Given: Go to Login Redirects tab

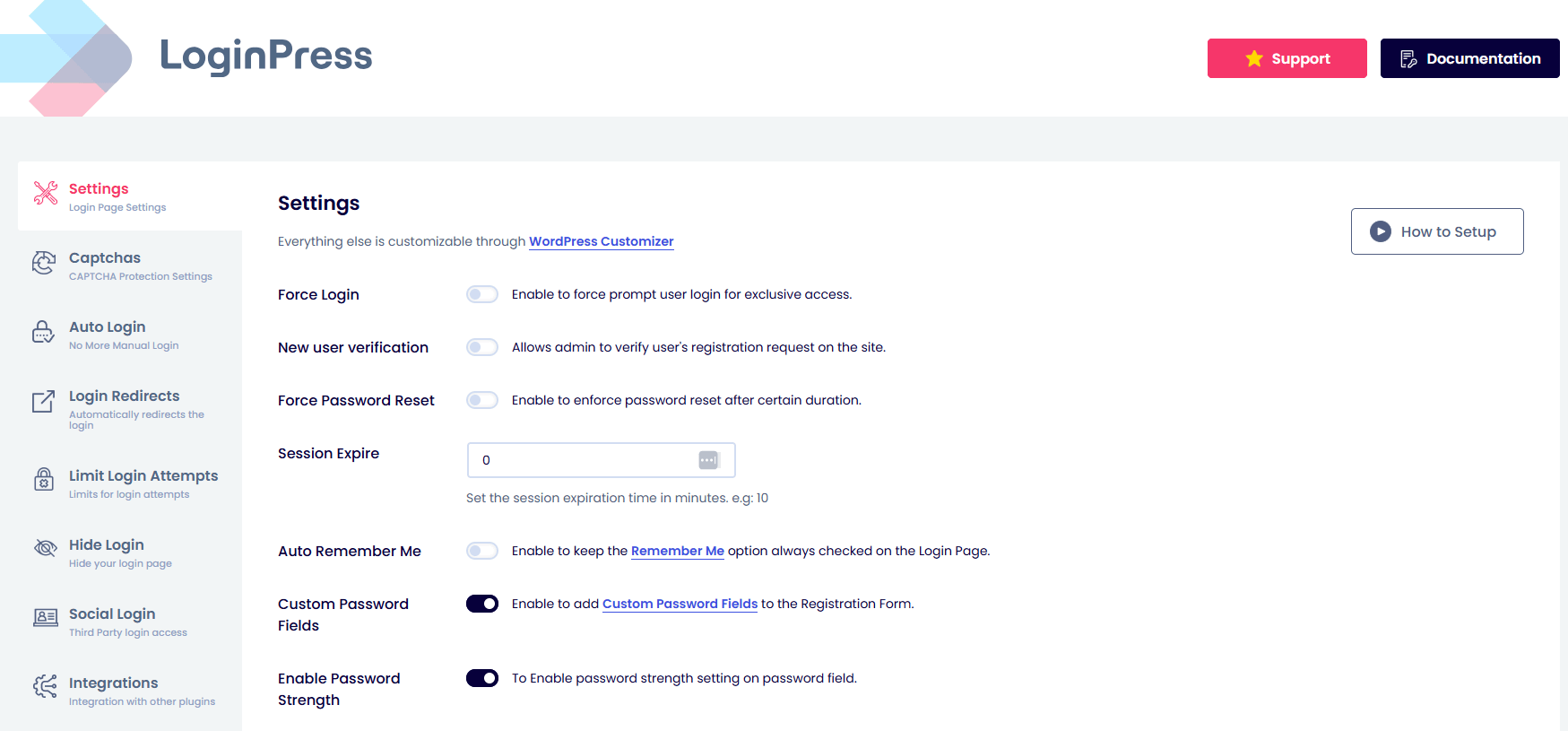Looking at the screenshot, I should click(x=130, y=409).
